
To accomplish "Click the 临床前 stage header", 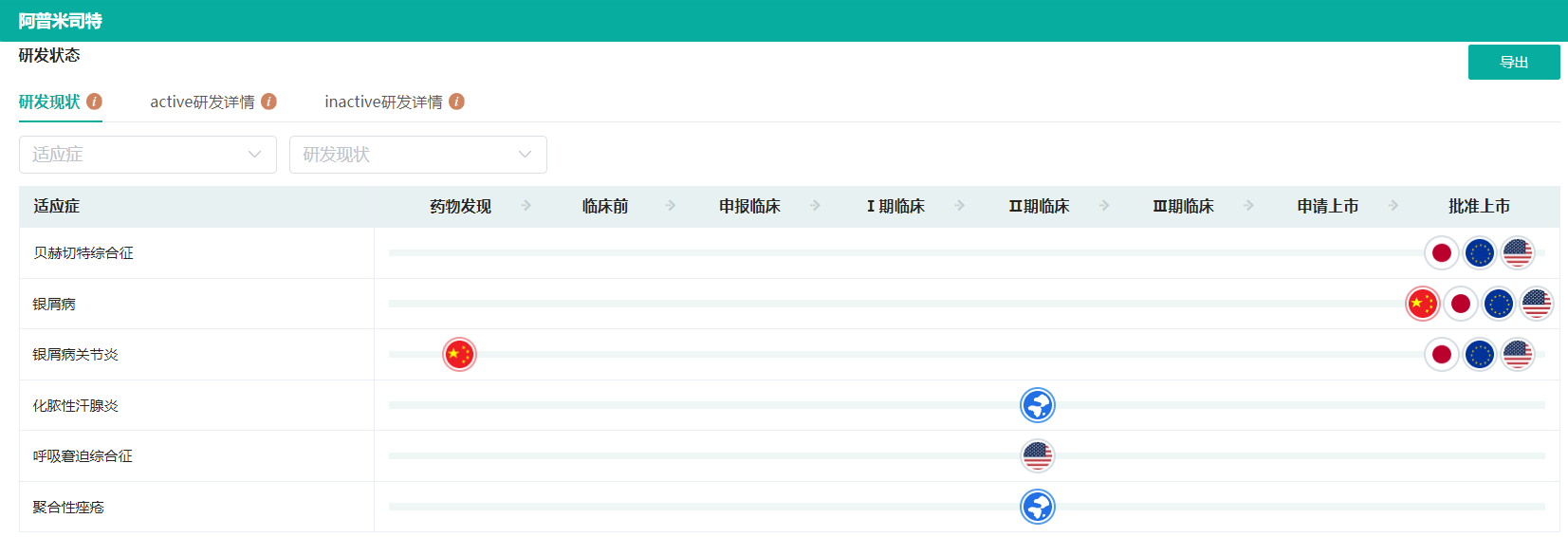I will (605, 206).
